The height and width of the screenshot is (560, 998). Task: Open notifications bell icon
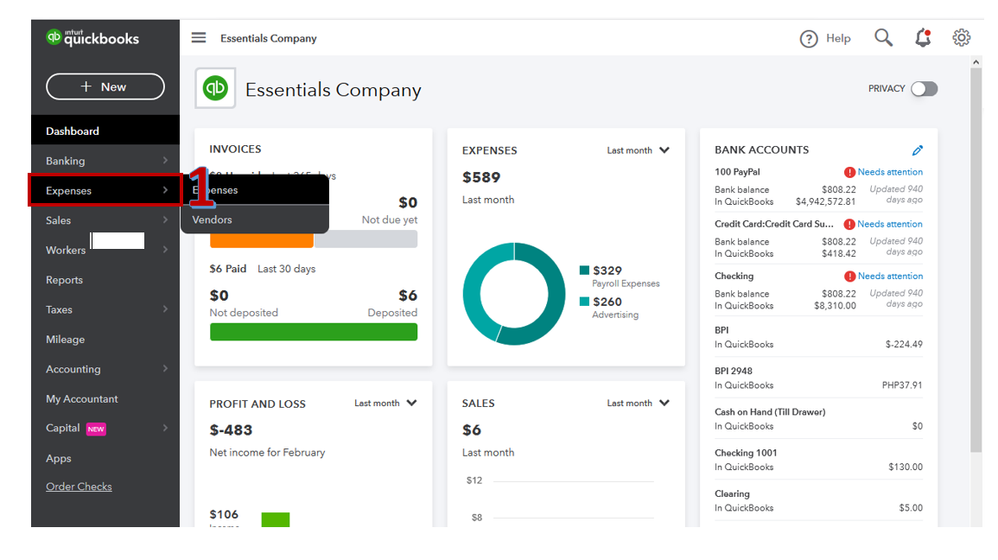click(923, 38)
